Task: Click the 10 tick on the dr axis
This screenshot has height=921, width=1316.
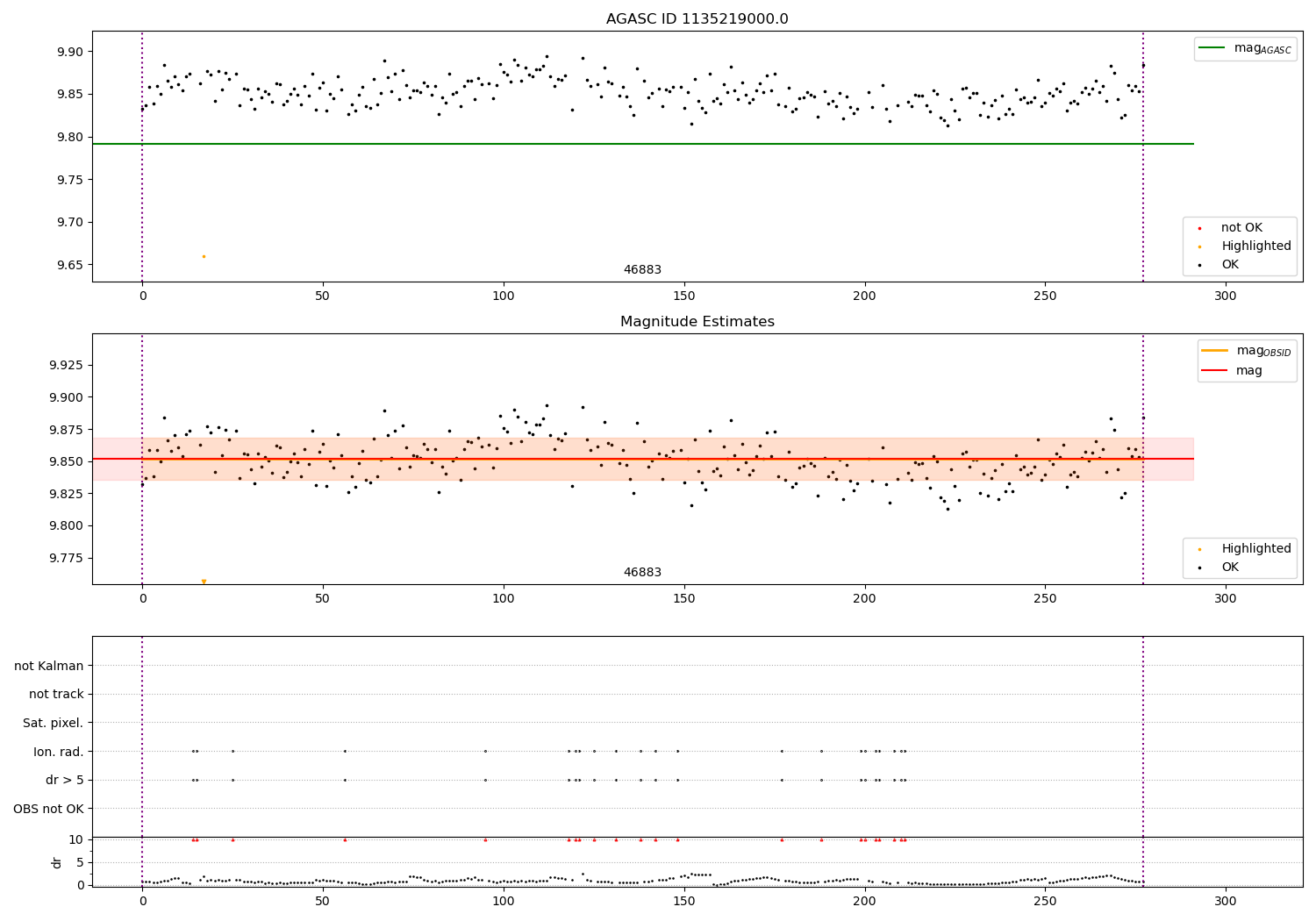Action: click(x=76, y=839)
